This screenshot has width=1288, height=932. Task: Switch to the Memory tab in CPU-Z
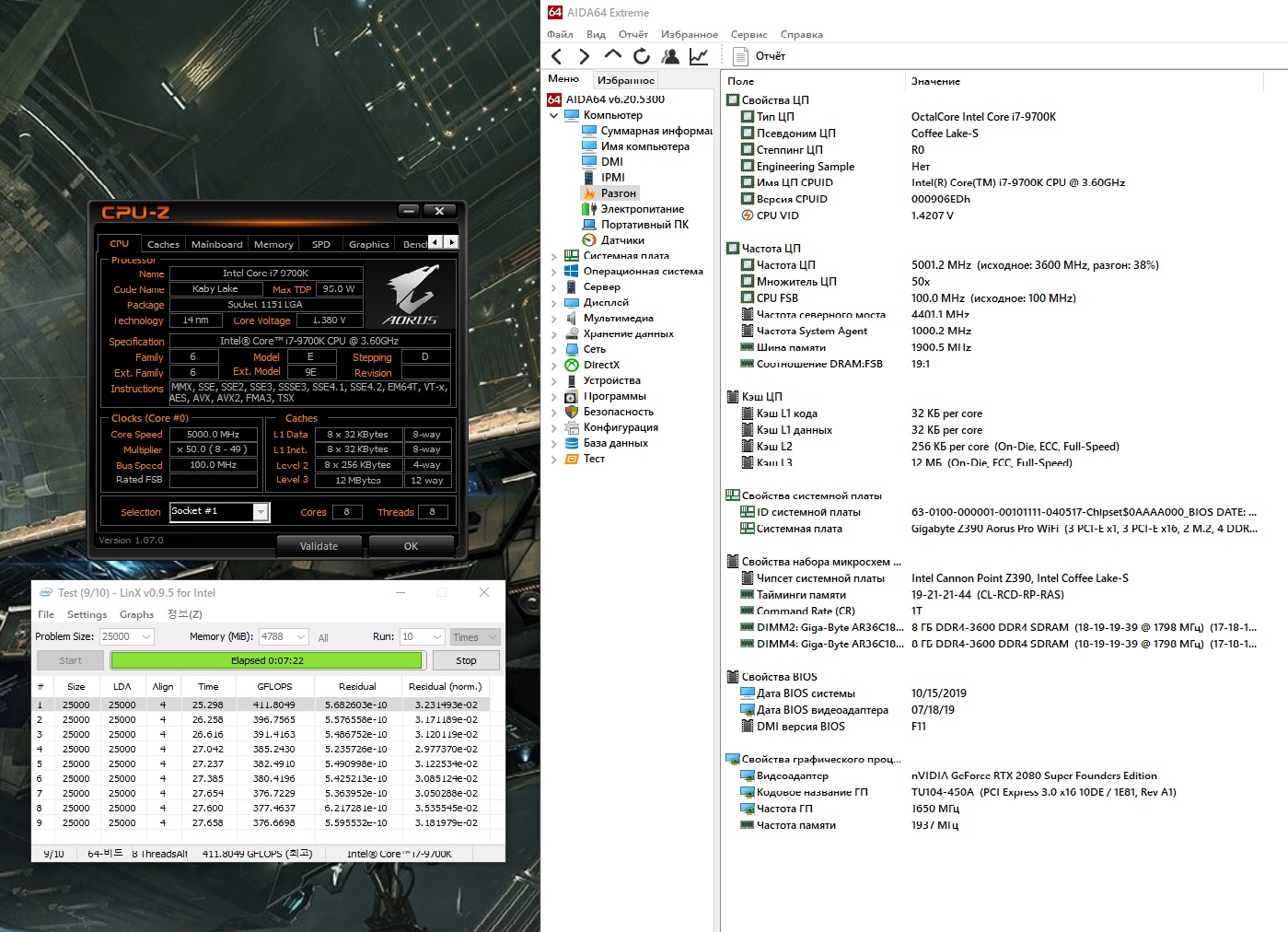coord(273,244)
